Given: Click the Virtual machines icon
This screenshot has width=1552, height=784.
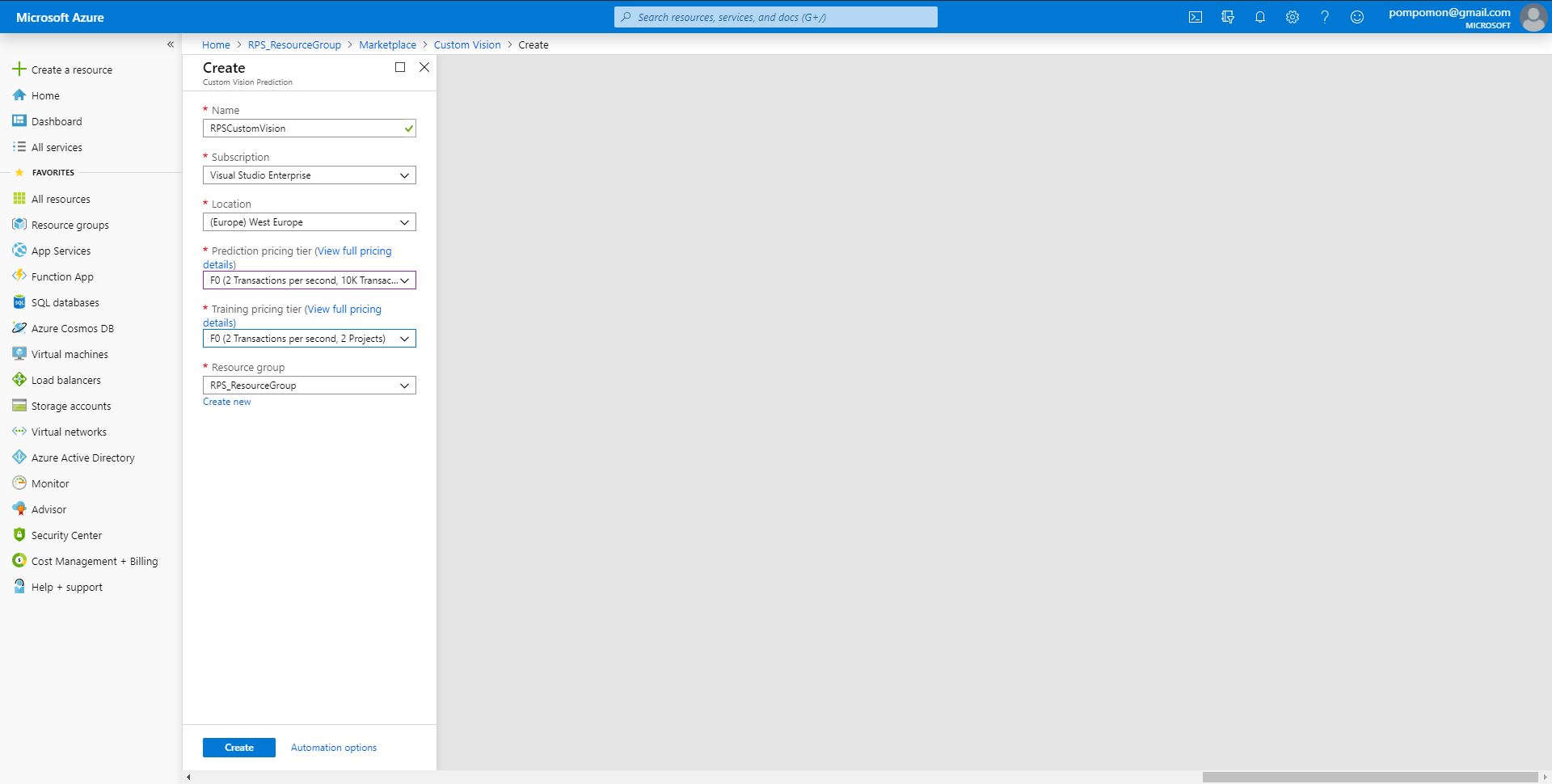Looking at the screenshot, I should [19, 354].
